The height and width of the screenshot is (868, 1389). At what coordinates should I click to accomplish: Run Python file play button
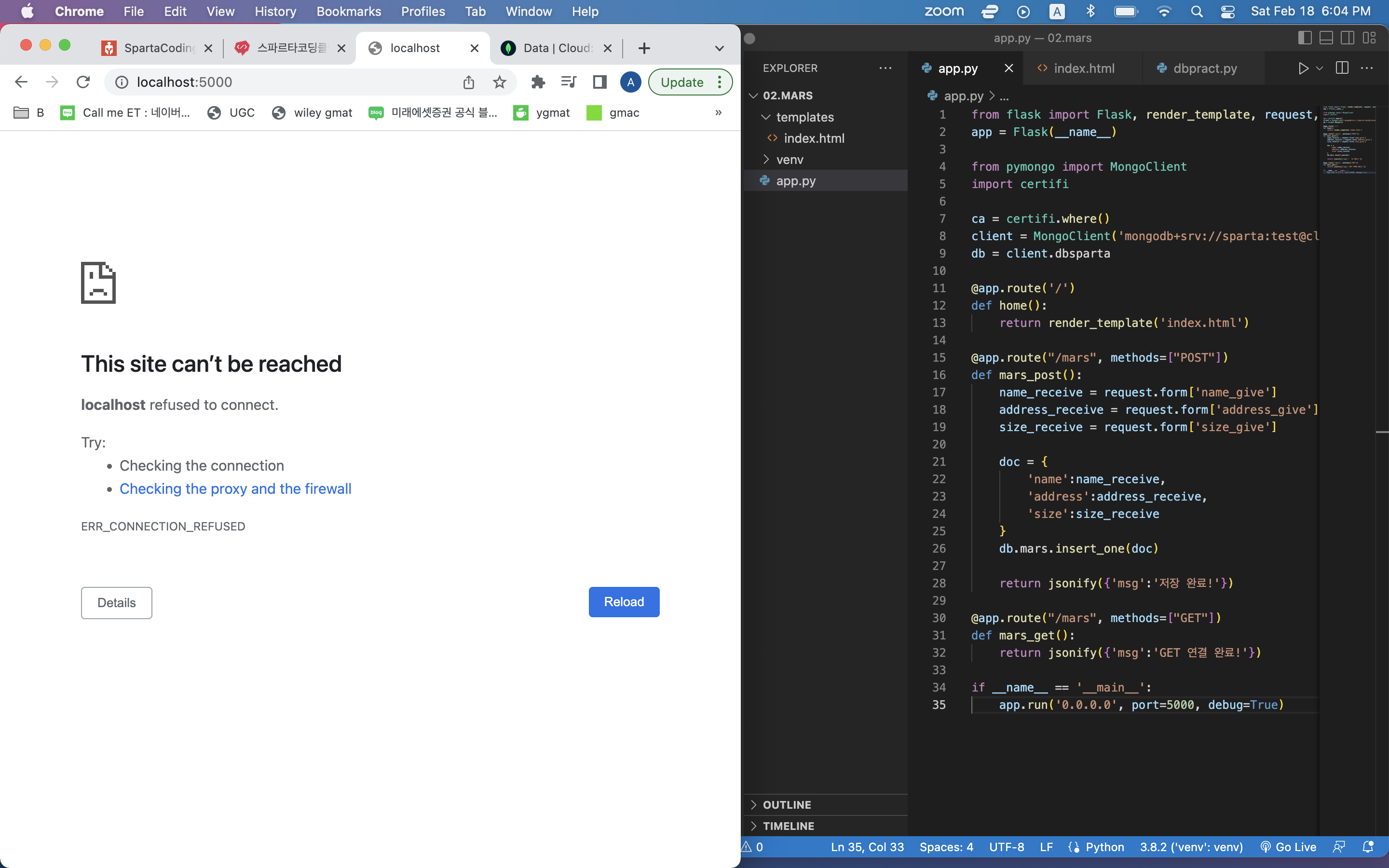(x=1303, y=68)
